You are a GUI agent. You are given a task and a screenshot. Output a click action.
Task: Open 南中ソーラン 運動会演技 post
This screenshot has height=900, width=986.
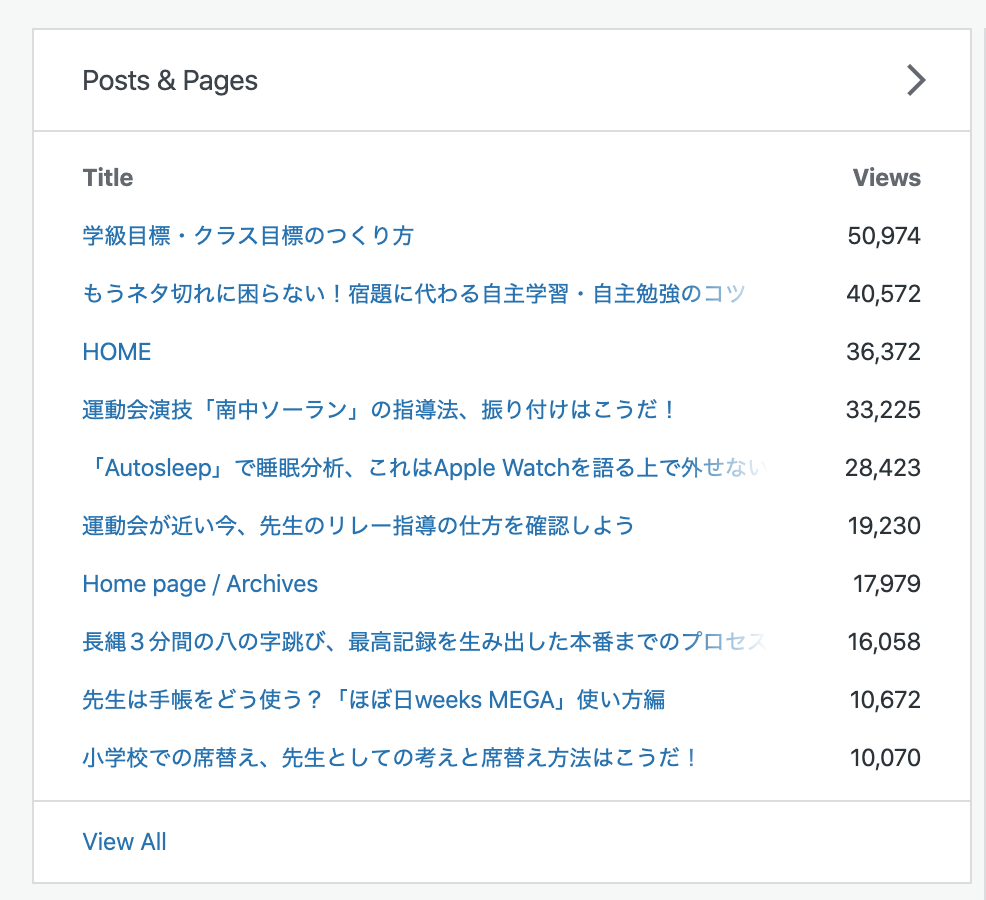380,409
